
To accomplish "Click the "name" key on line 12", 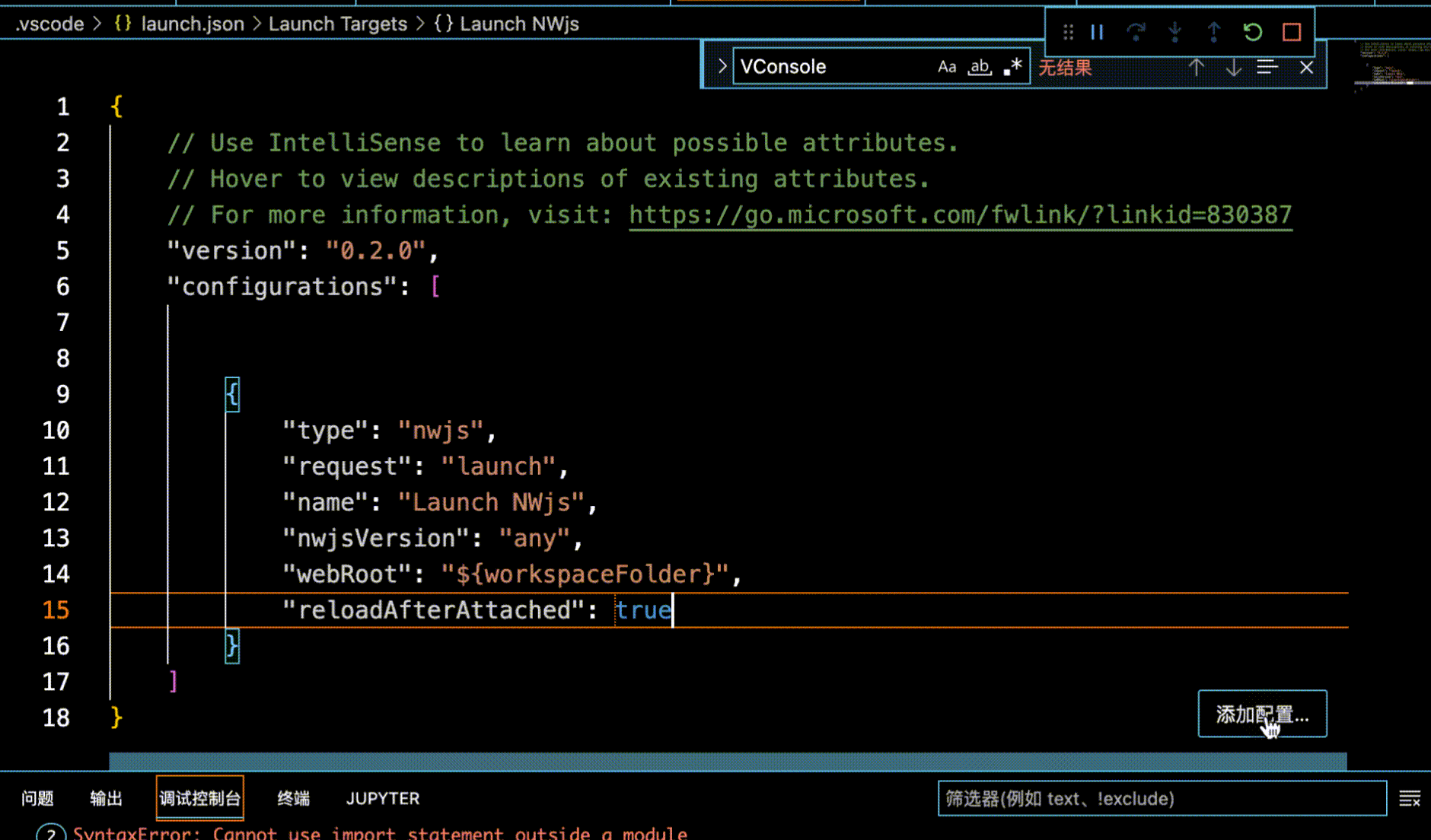I will click(x=326, y=502).
